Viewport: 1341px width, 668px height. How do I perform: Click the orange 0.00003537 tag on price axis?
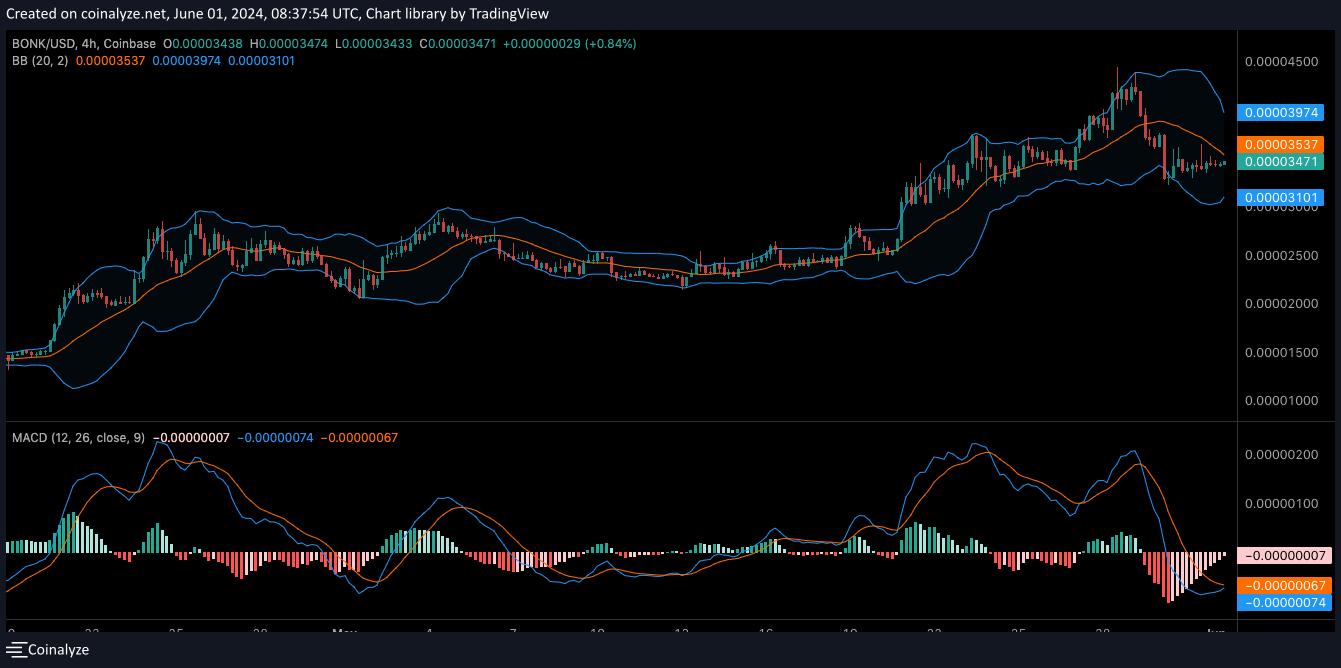point(1283,145)
